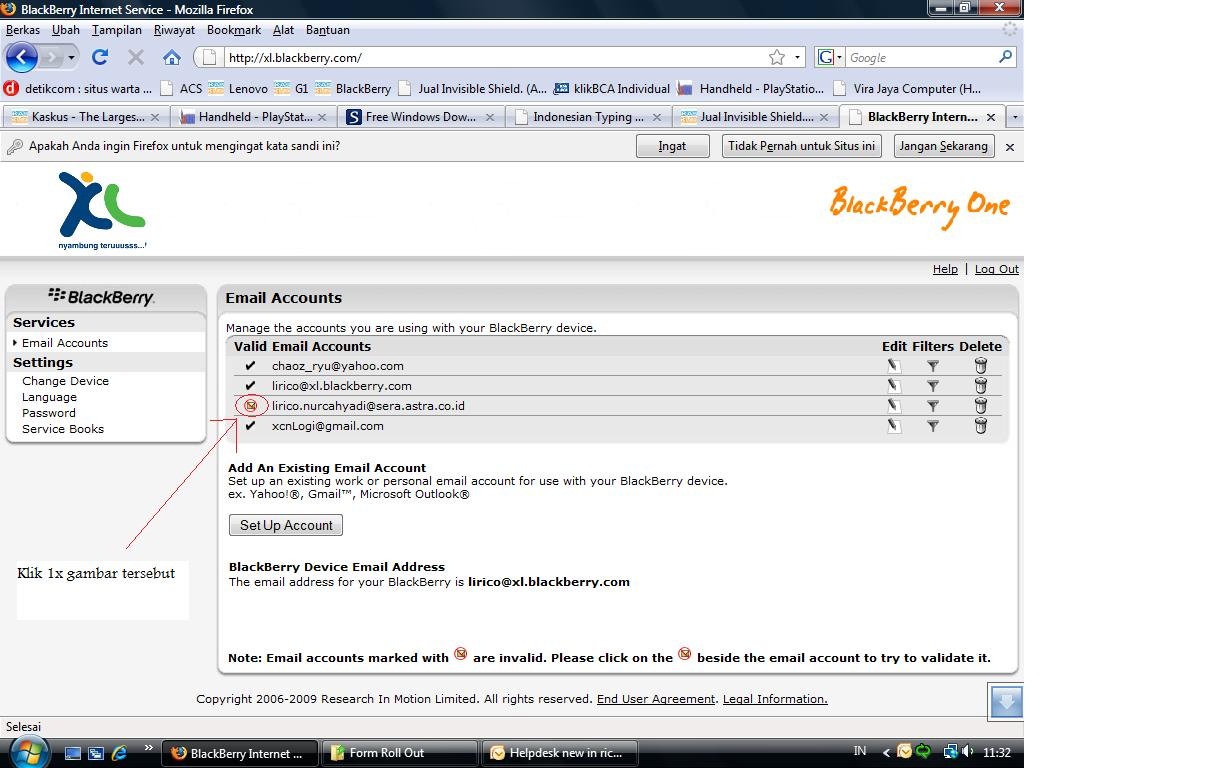
Task: Click the forward navigation arrow
Action: tap(50, 58)
